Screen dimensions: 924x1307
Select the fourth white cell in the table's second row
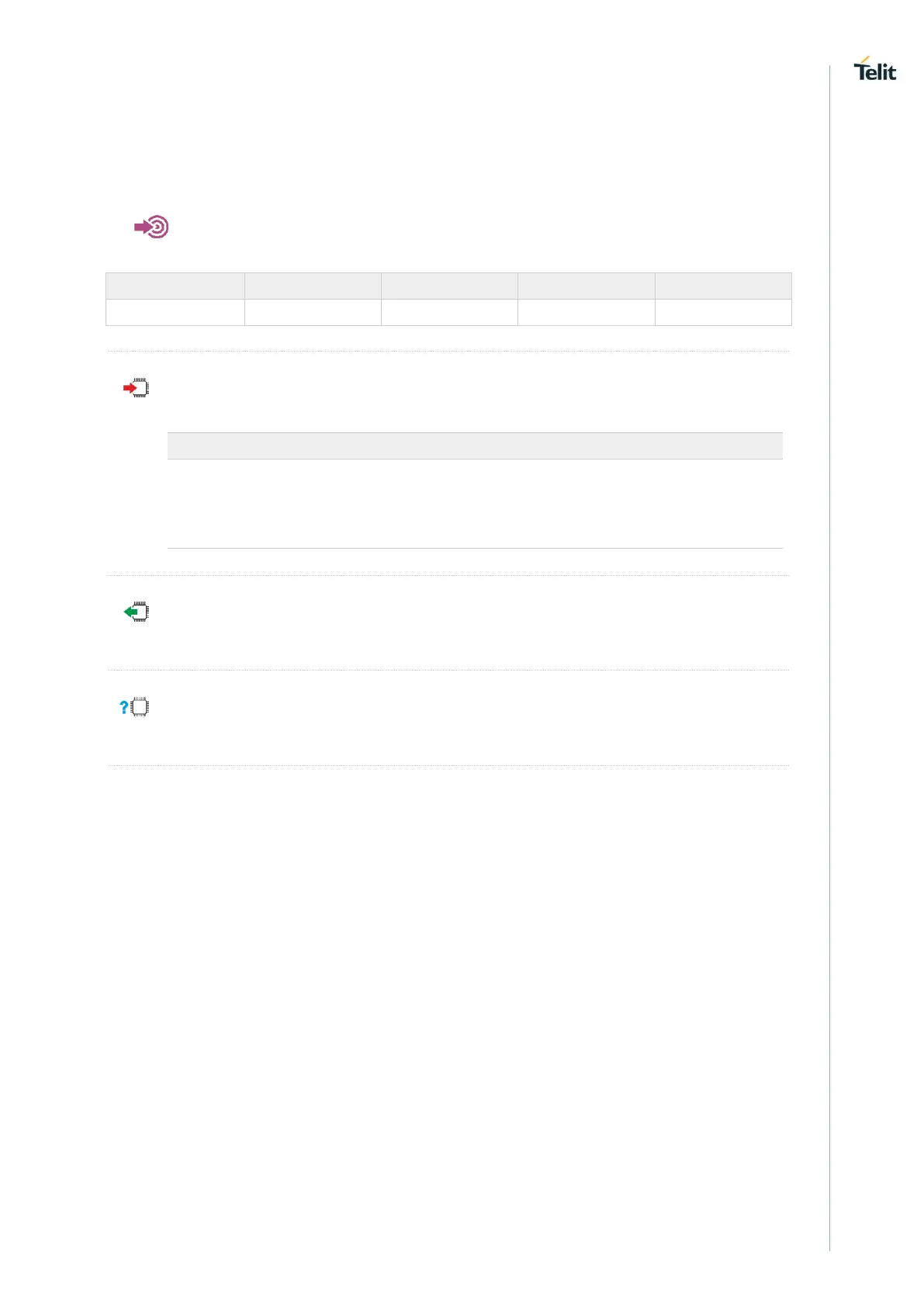[x=586, y=312]
